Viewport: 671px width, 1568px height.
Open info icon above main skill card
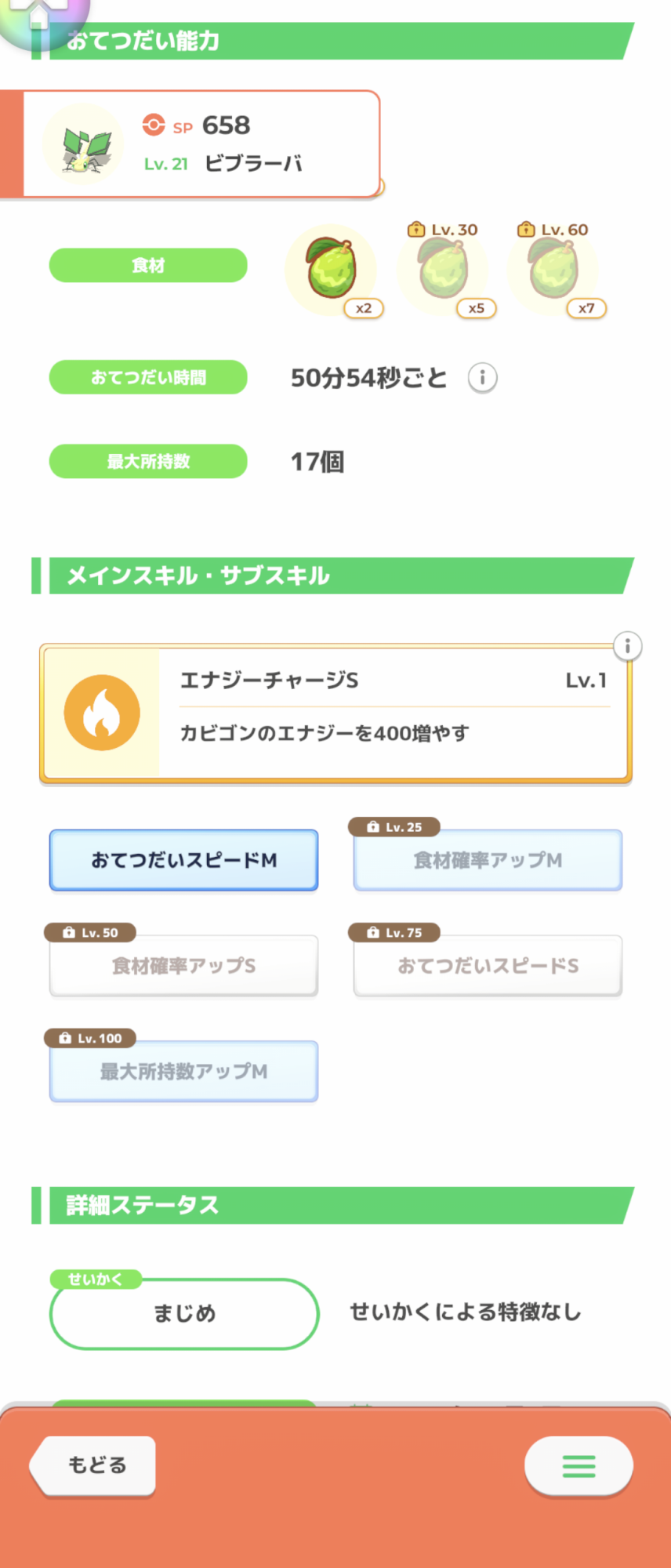point(627,646)
